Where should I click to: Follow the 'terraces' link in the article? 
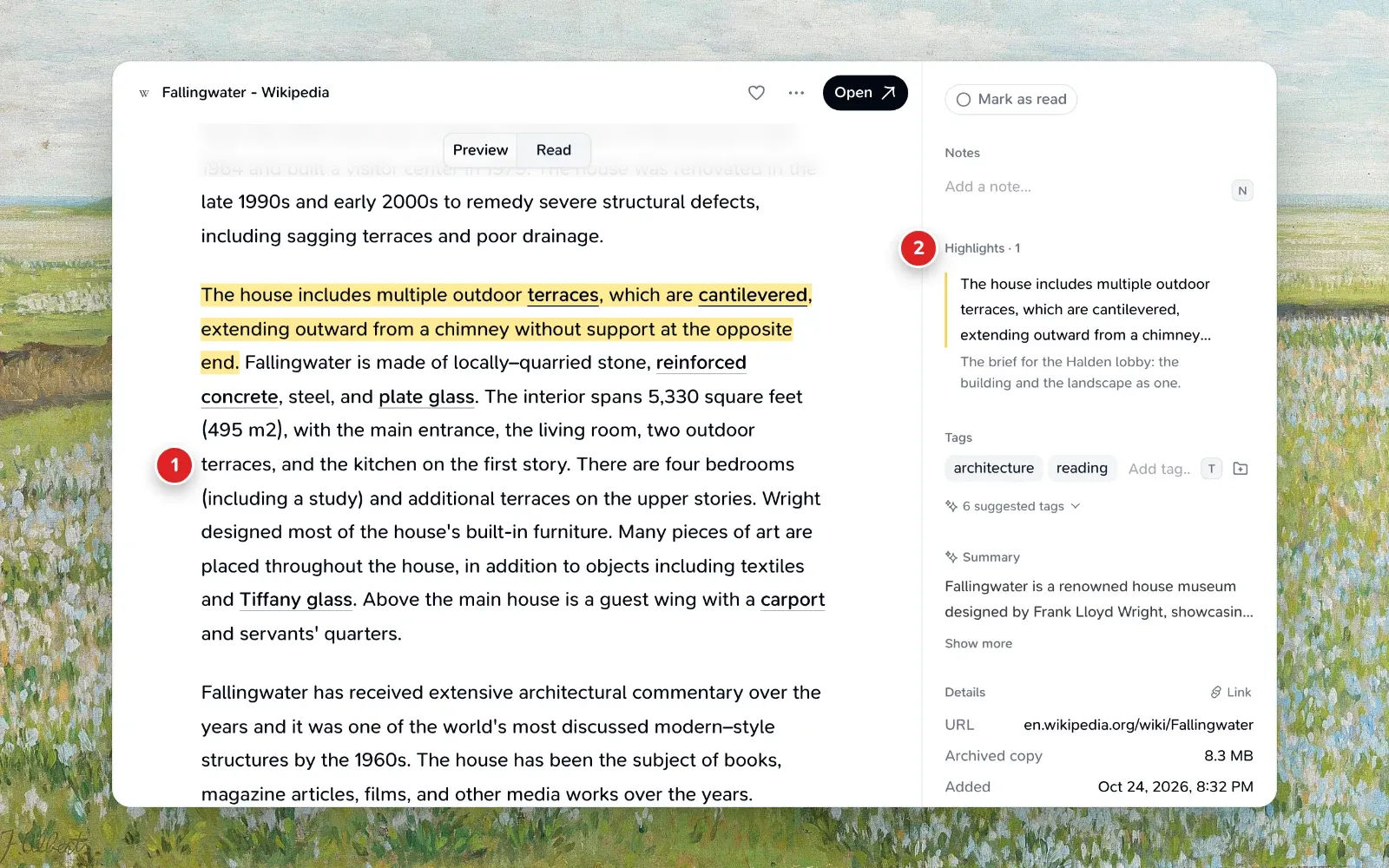point(563,295)
